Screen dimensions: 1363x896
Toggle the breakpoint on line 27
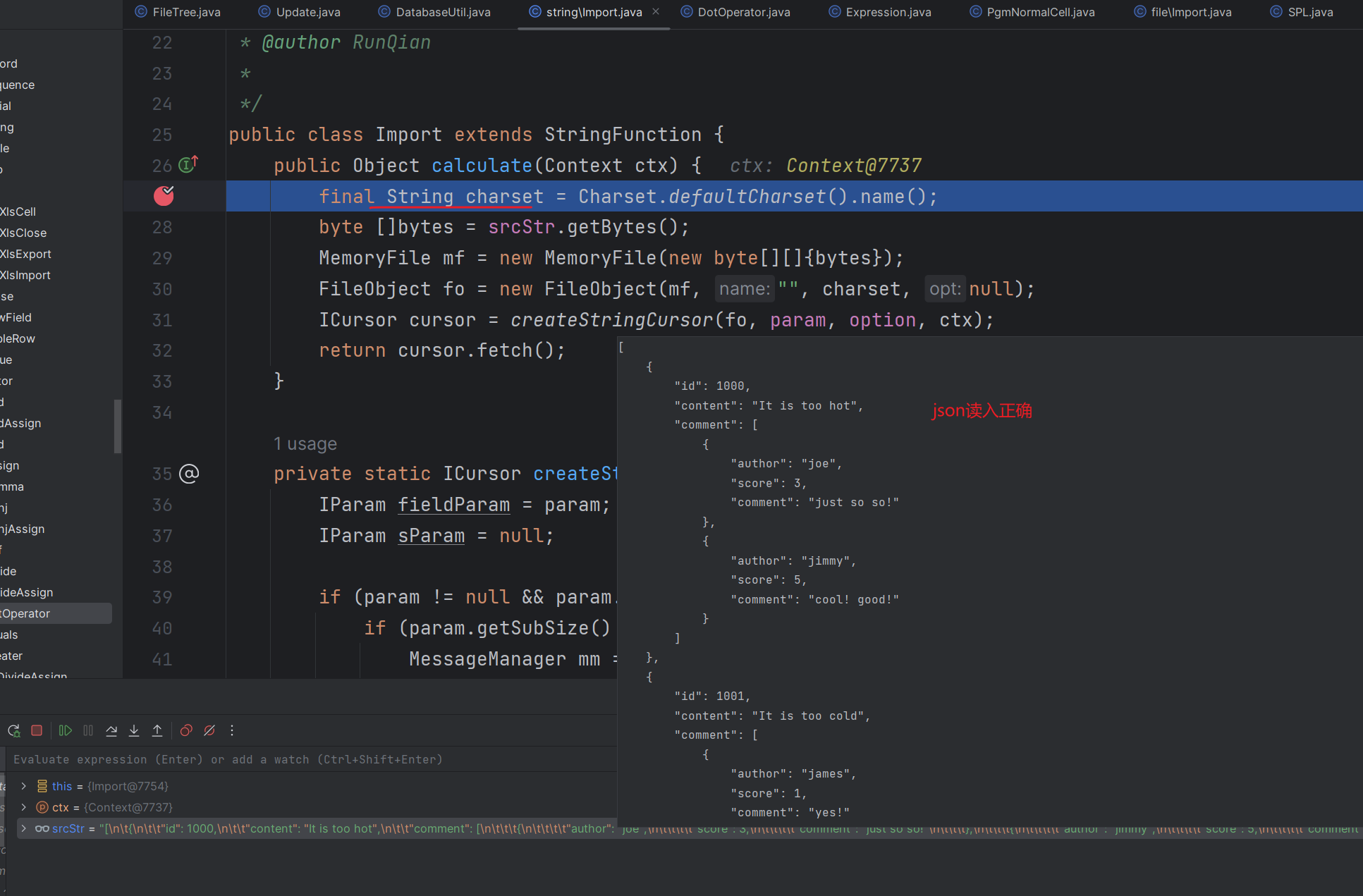click(x=164, y=196)
